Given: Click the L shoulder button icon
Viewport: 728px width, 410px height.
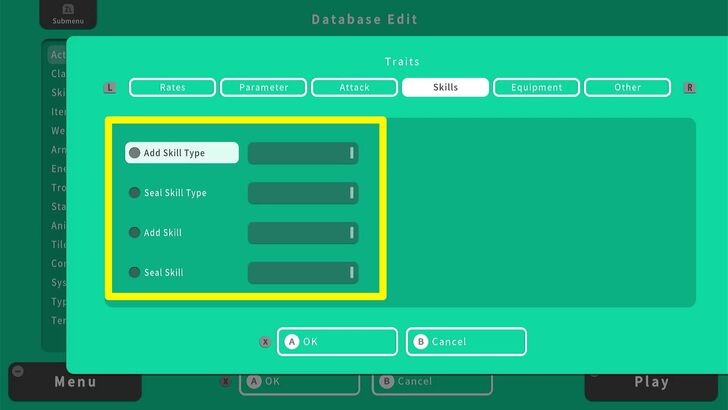Looking at the screenshot, I should pos(110,88).
